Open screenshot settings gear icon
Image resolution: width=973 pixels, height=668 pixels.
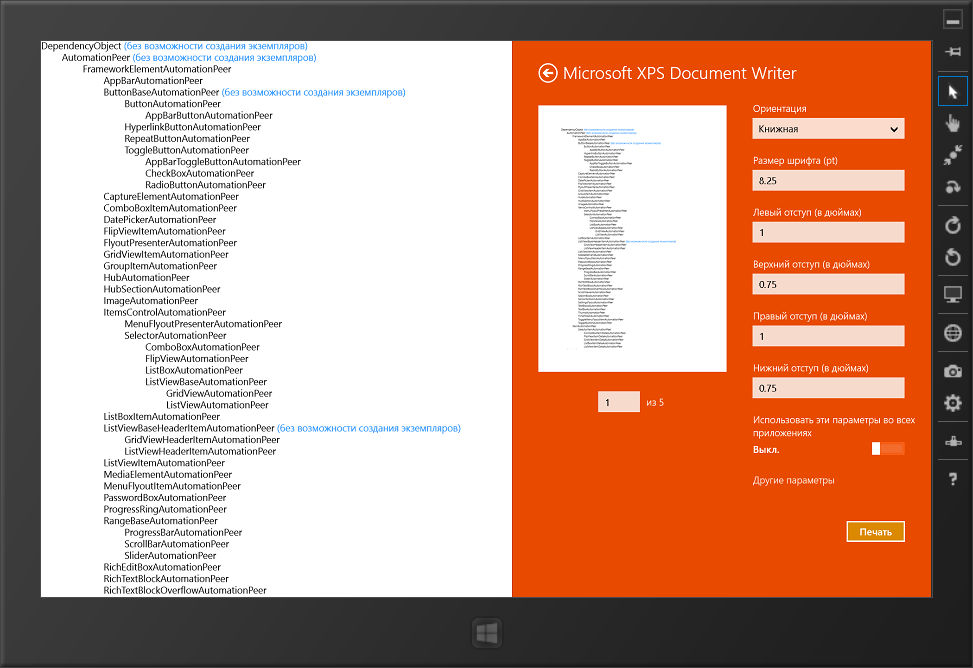[953, 402]
